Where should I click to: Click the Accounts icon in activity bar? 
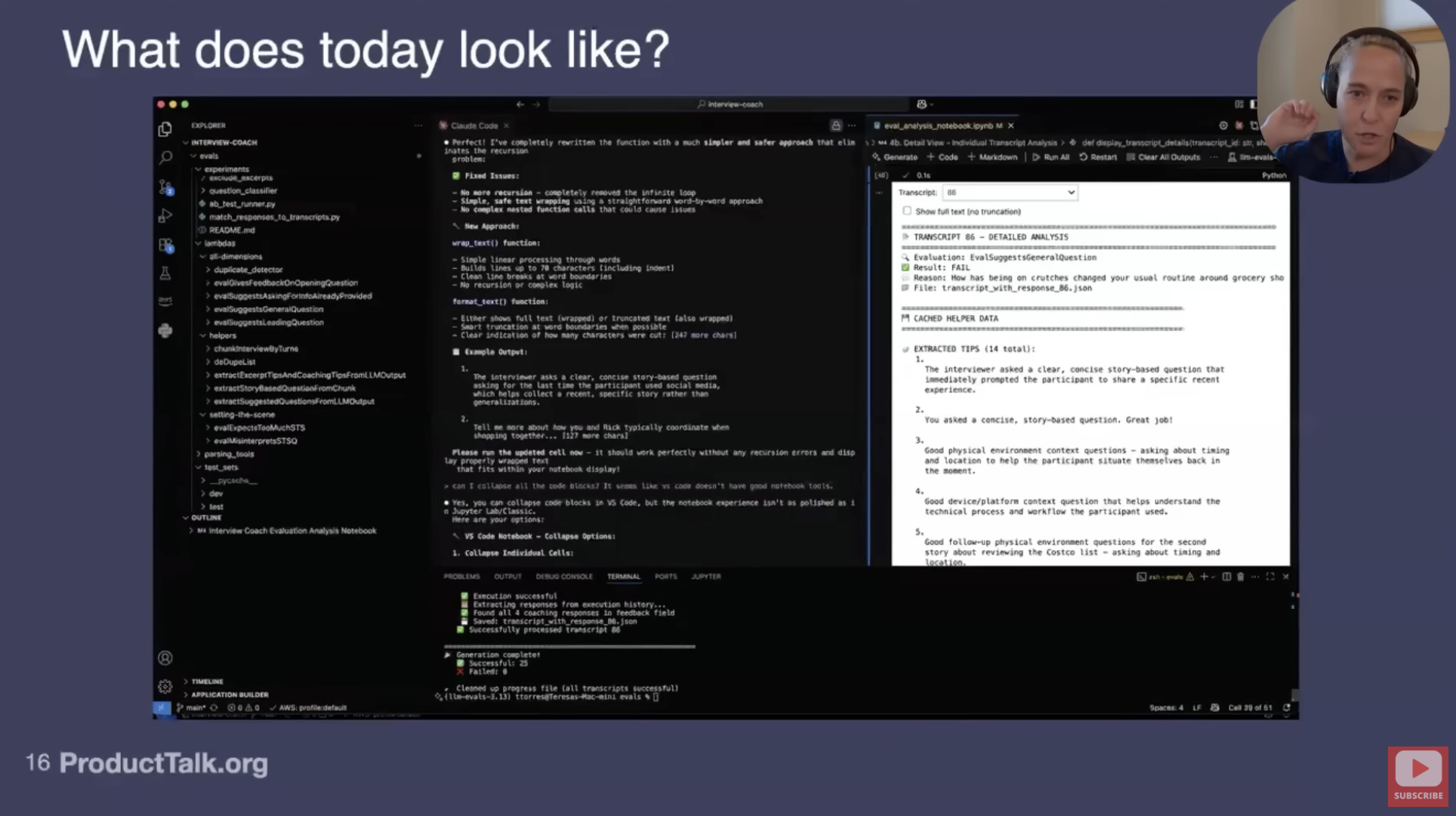coord(165,658)
